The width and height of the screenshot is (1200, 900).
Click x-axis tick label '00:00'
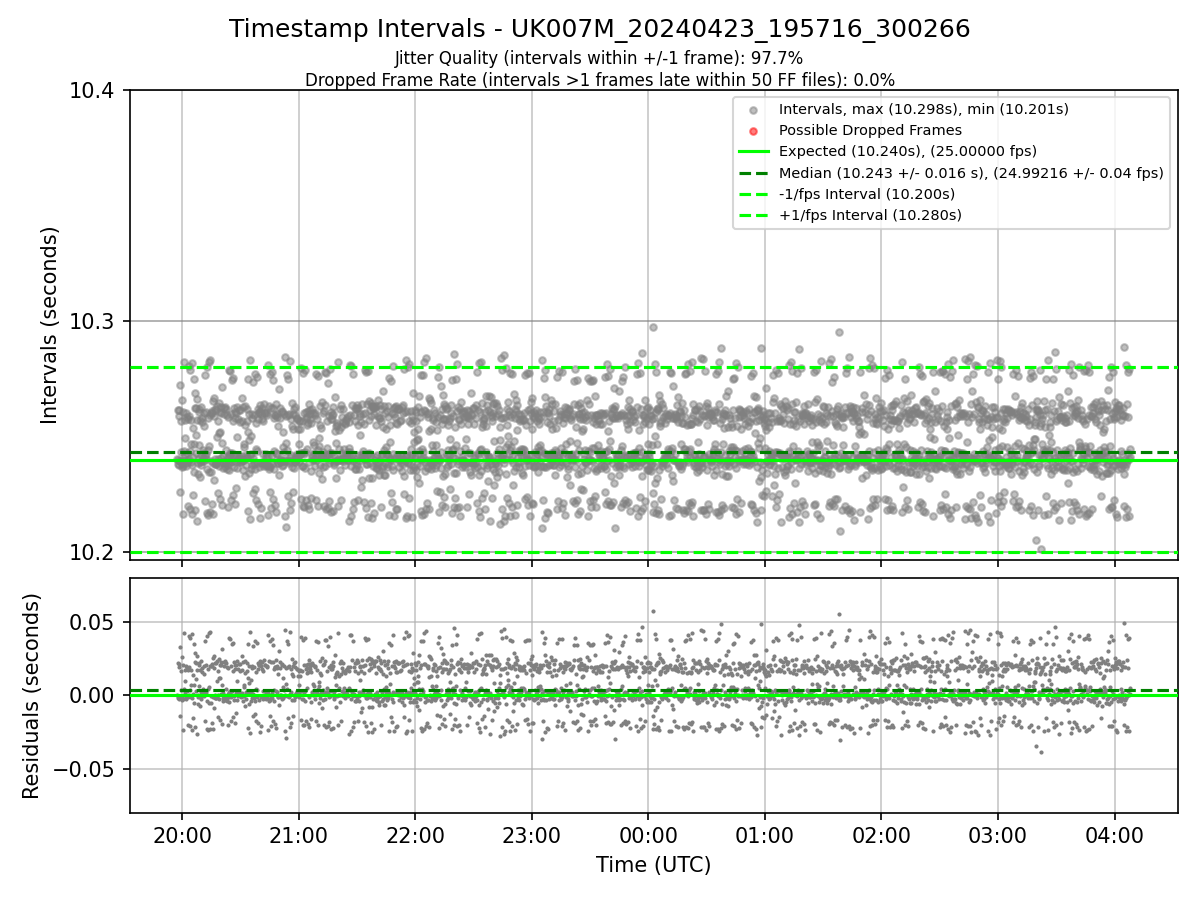tap(648, 834)
